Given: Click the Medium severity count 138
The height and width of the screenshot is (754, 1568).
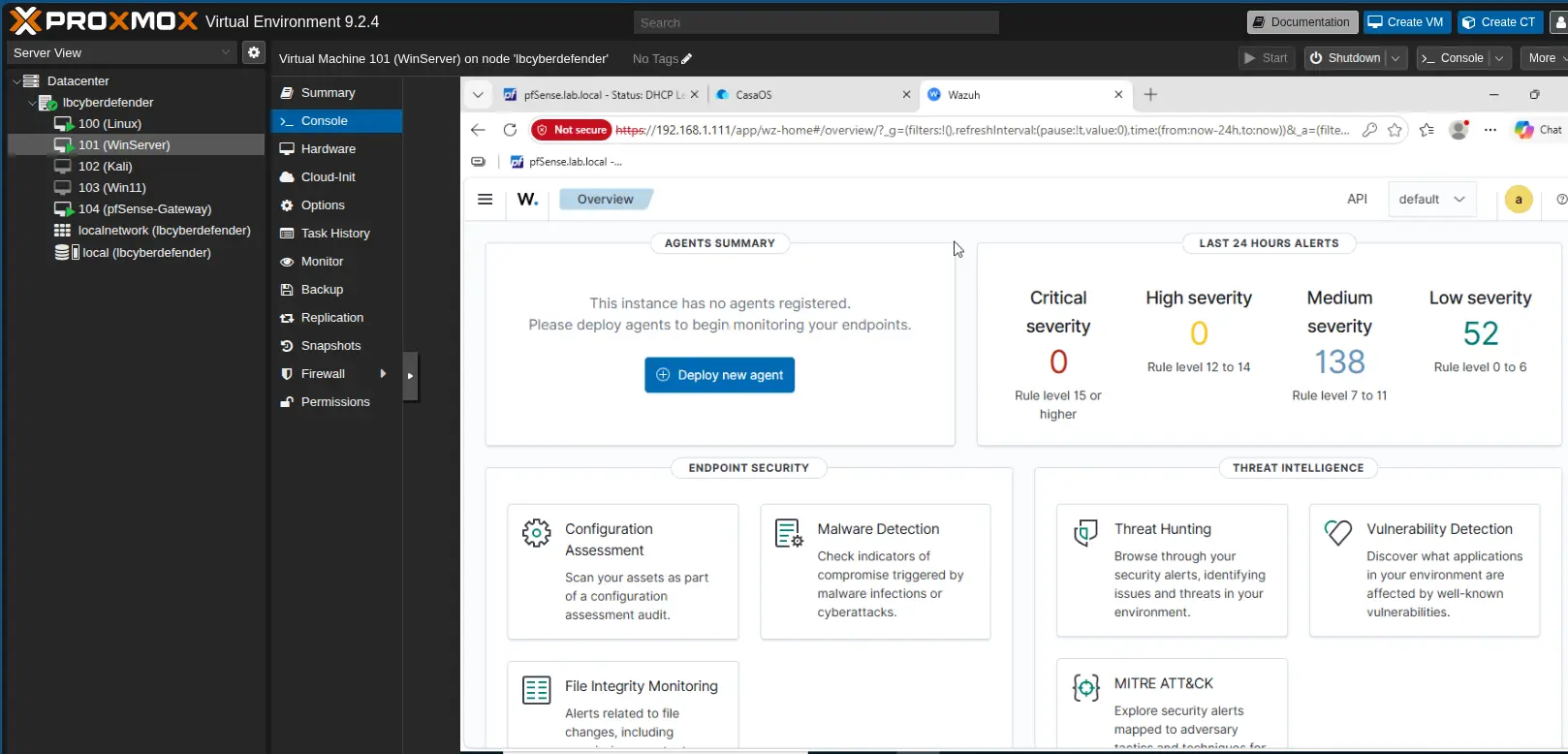Looking at the screenshot, I should pos(1339,362).
